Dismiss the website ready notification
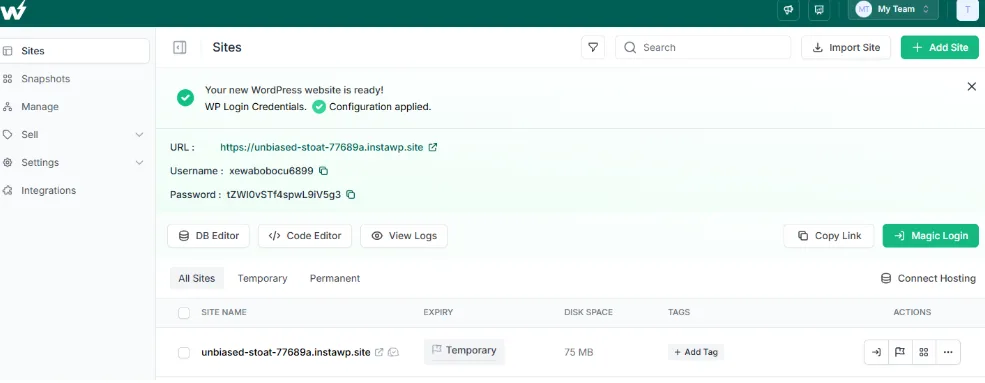The height and width of the screenshot is (383, 985). pos(971,87)
